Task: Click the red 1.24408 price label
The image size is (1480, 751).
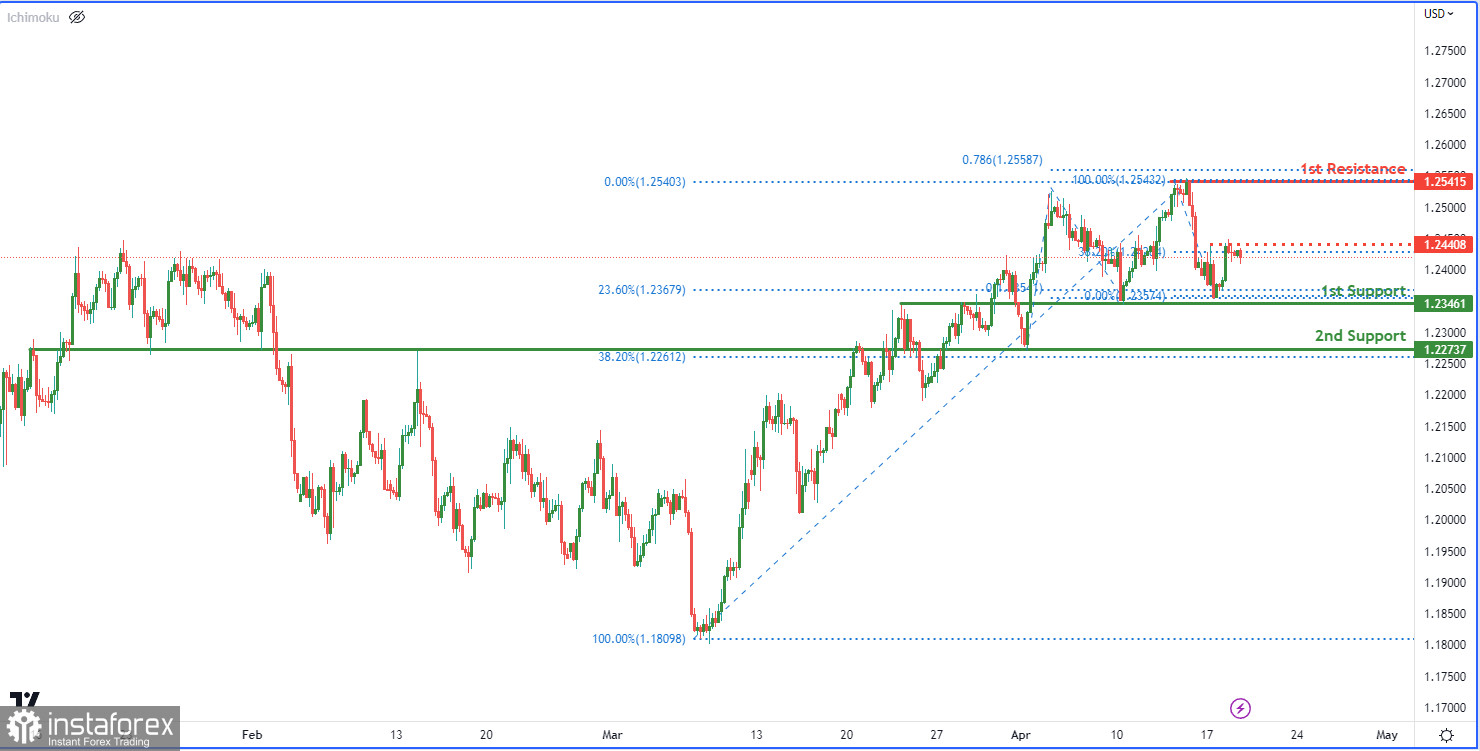Action: 1442,244
